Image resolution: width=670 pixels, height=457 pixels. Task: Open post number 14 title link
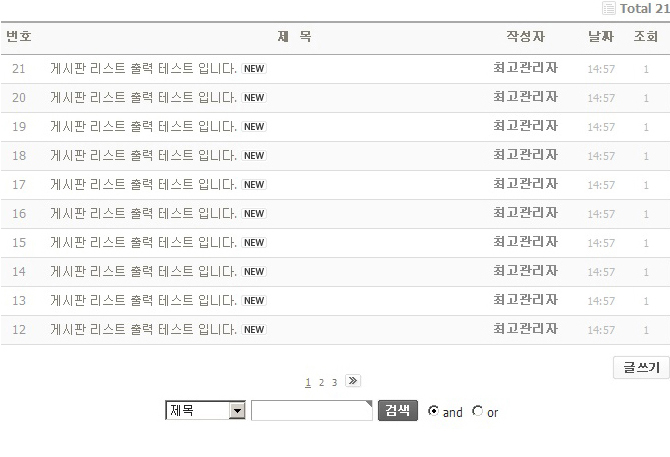pyautogui.click(x=143, y=272)
